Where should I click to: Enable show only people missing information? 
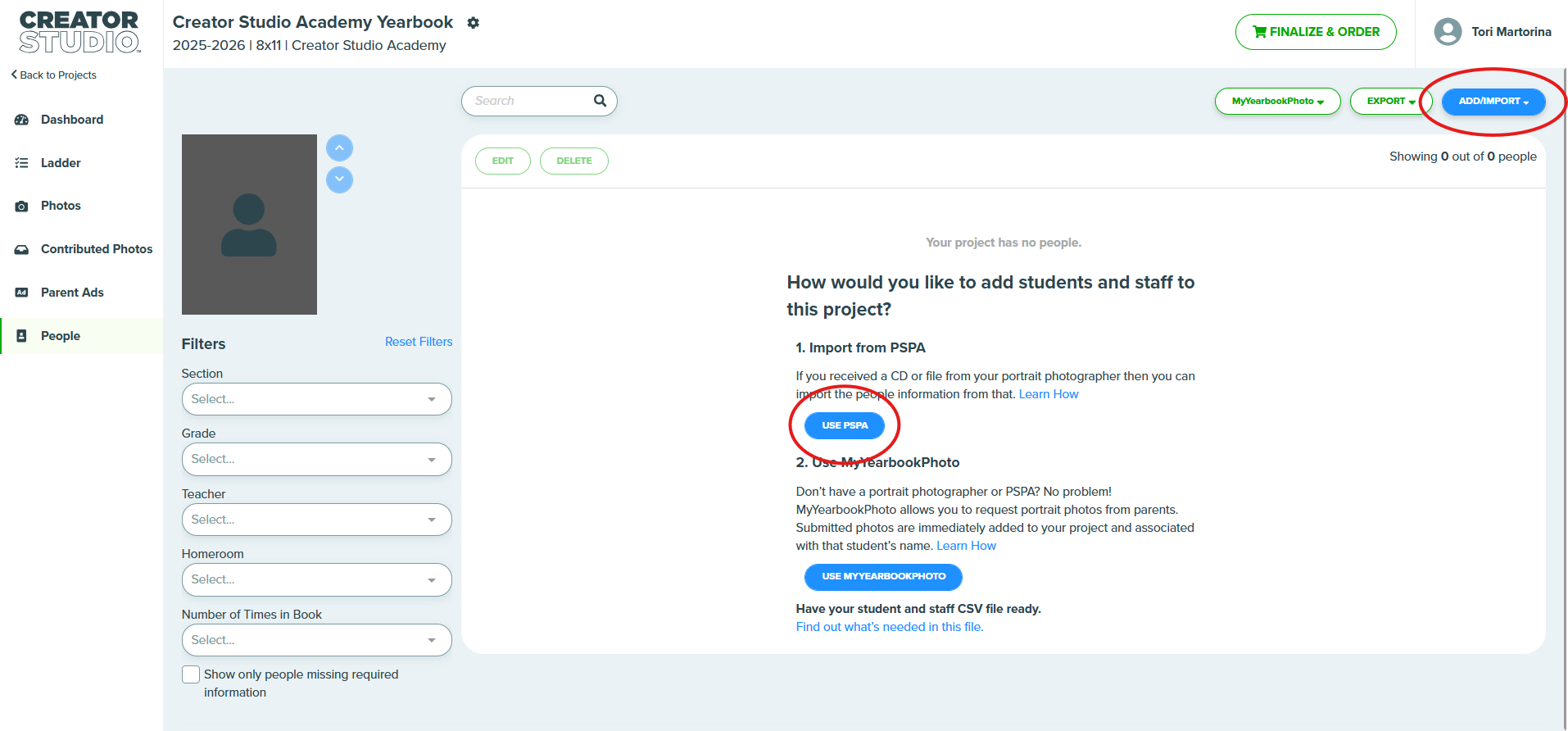click(191, 674)
